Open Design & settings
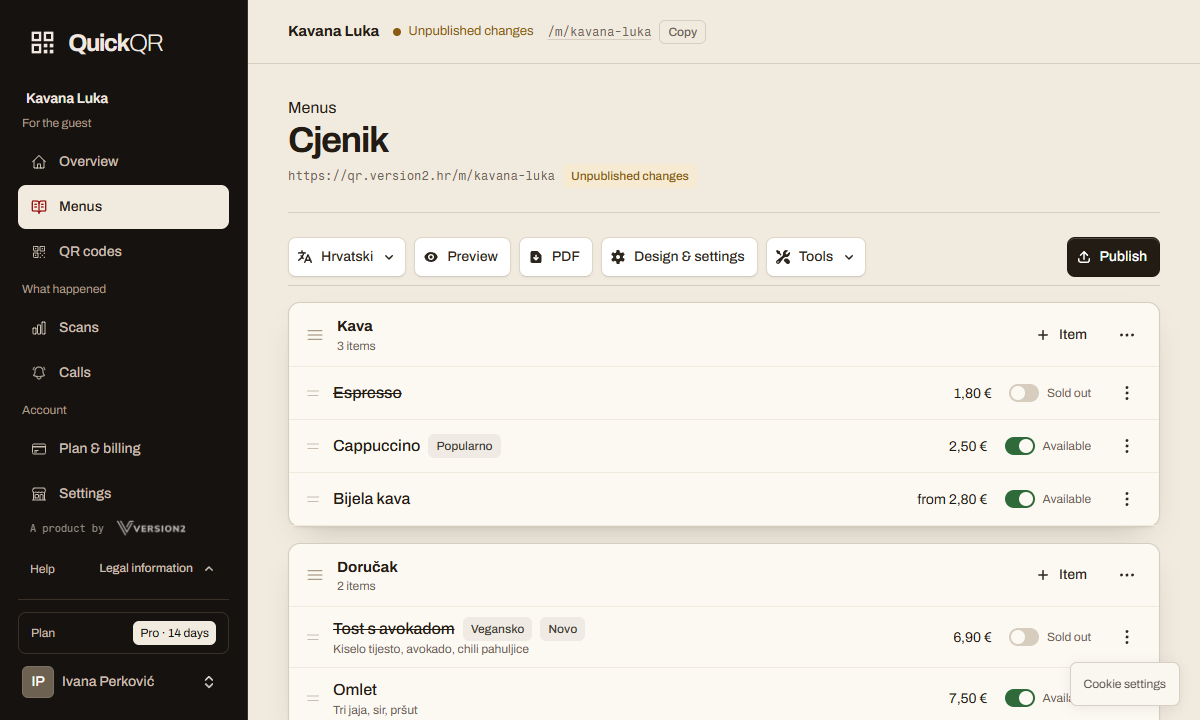Image resolution: width=1200 pixels, height=720 pixels. (x=679, y=257)
